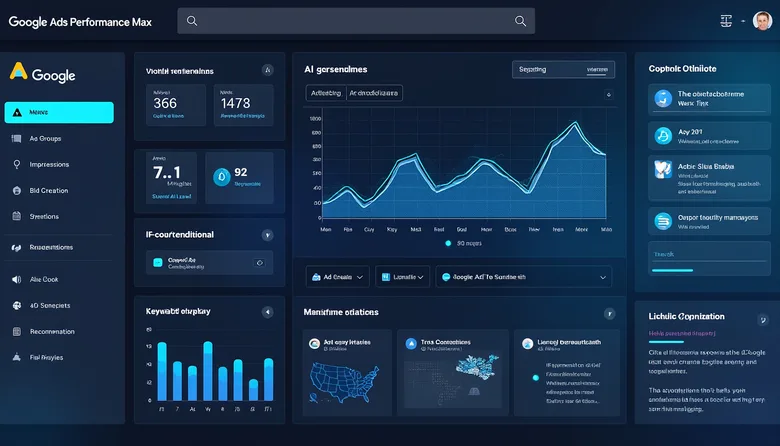This screenshot has width=780, height=446.
Task: Click cyan progress line under purple link
Action: 666,342
